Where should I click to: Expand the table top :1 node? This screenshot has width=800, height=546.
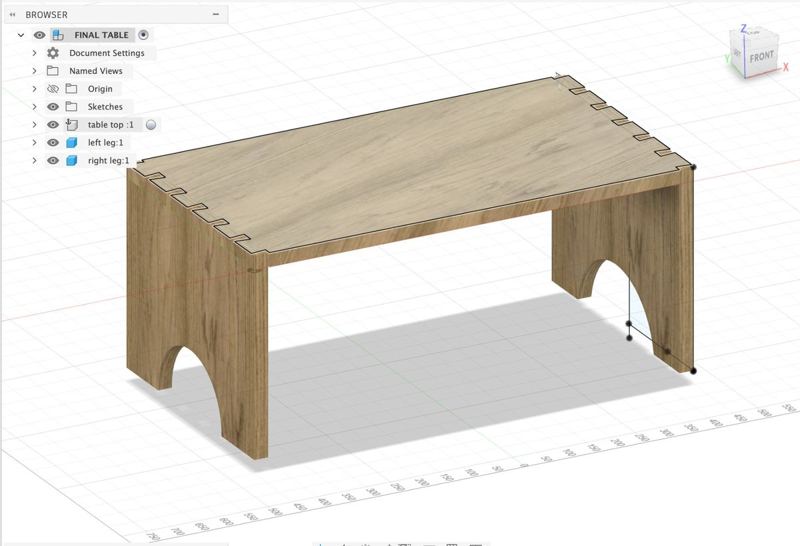coord(34,125)
